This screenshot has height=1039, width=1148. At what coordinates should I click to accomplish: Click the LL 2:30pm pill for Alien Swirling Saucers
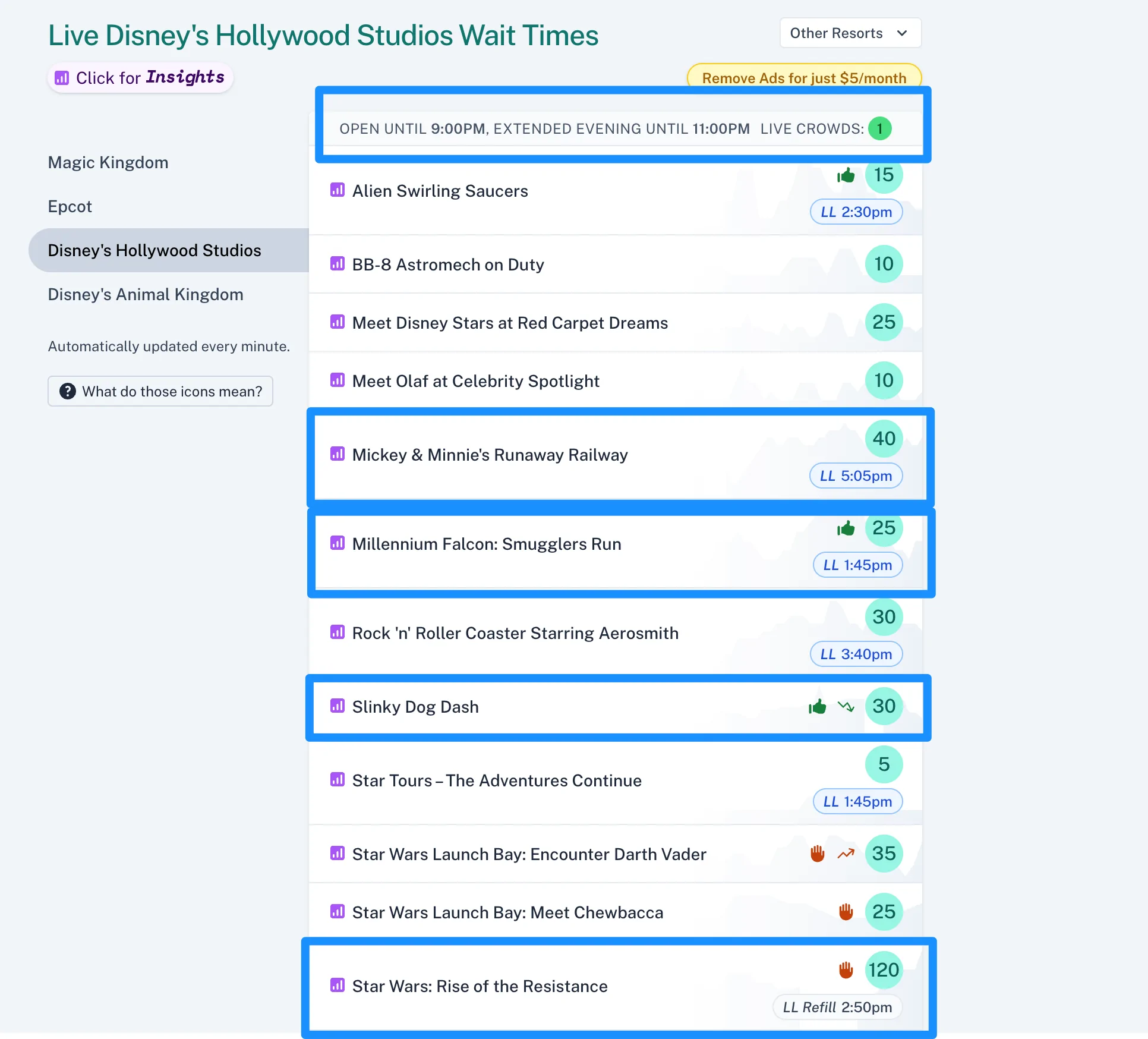[856, 212]
